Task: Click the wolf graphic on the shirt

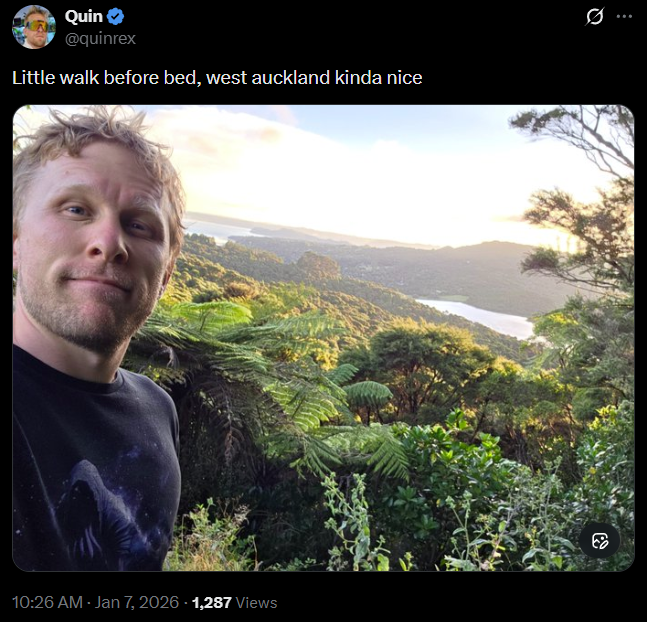Action: 111,512
